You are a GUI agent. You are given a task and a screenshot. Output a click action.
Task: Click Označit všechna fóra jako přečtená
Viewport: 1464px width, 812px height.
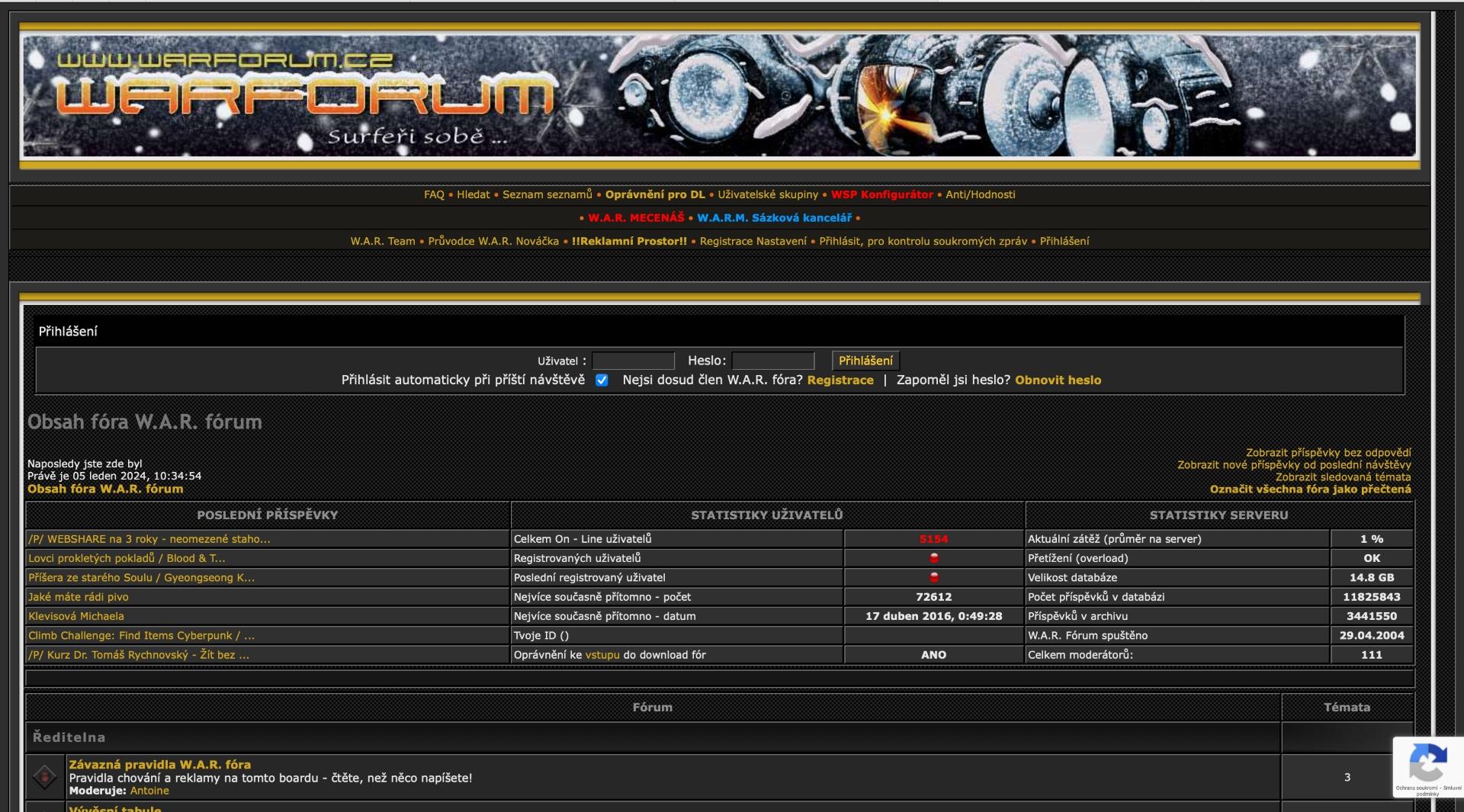pyautogui.click(x=1310, y=489)
